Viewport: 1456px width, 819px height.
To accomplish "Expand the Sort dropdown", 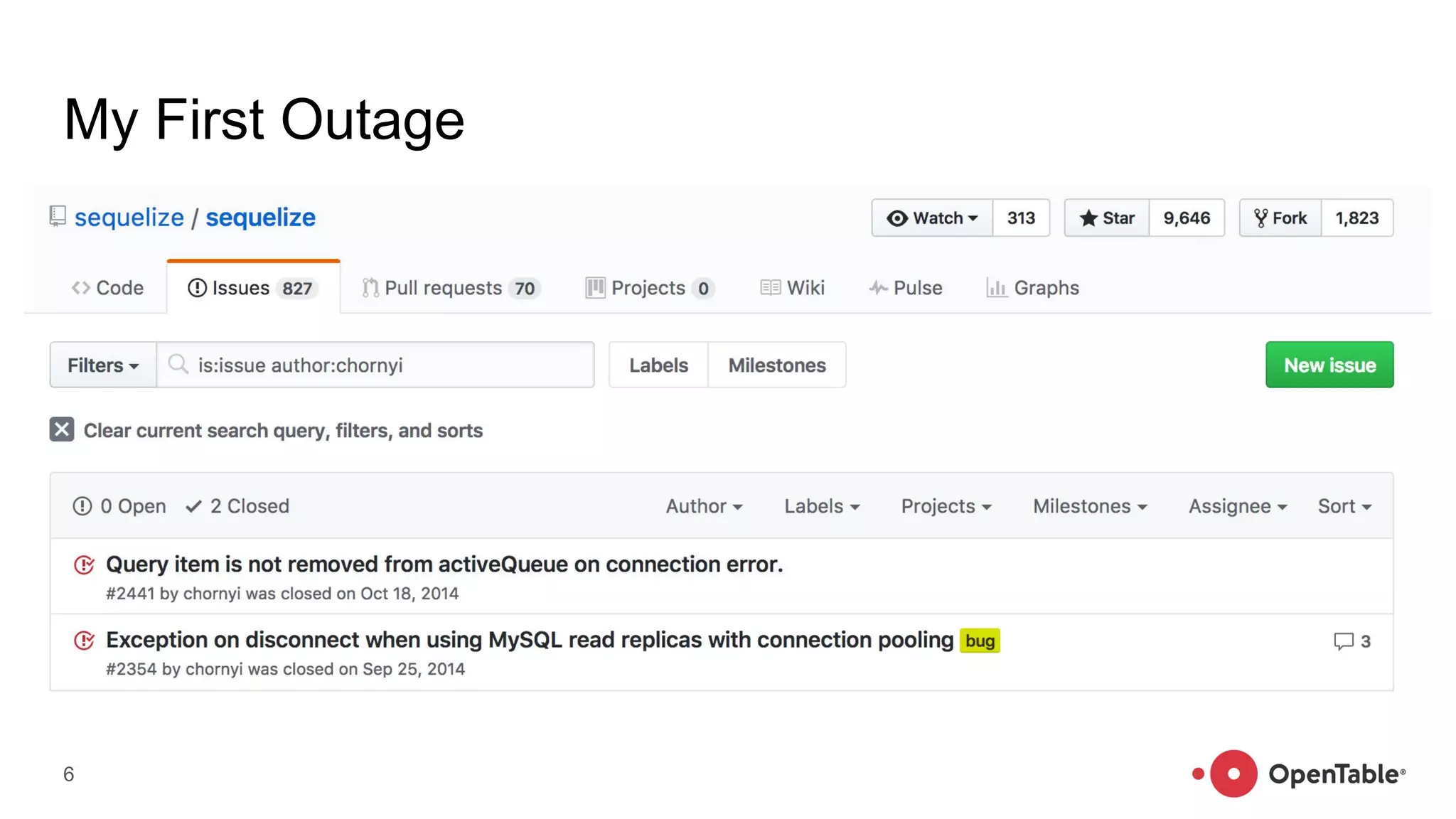I will pos(1344,506).
